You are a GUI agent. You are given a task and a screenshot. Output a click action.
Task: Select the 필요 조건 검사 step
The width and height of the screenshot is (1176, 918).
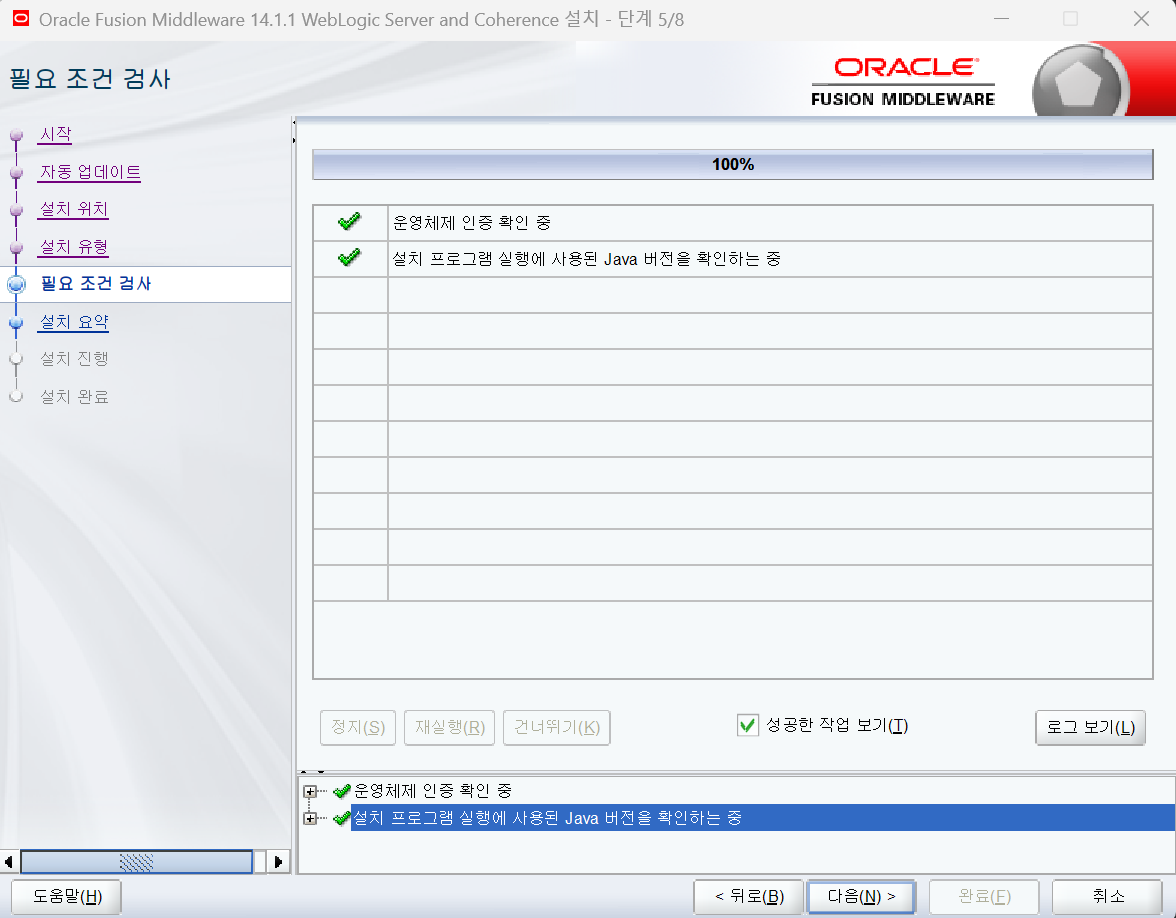(x=96, y=284)
